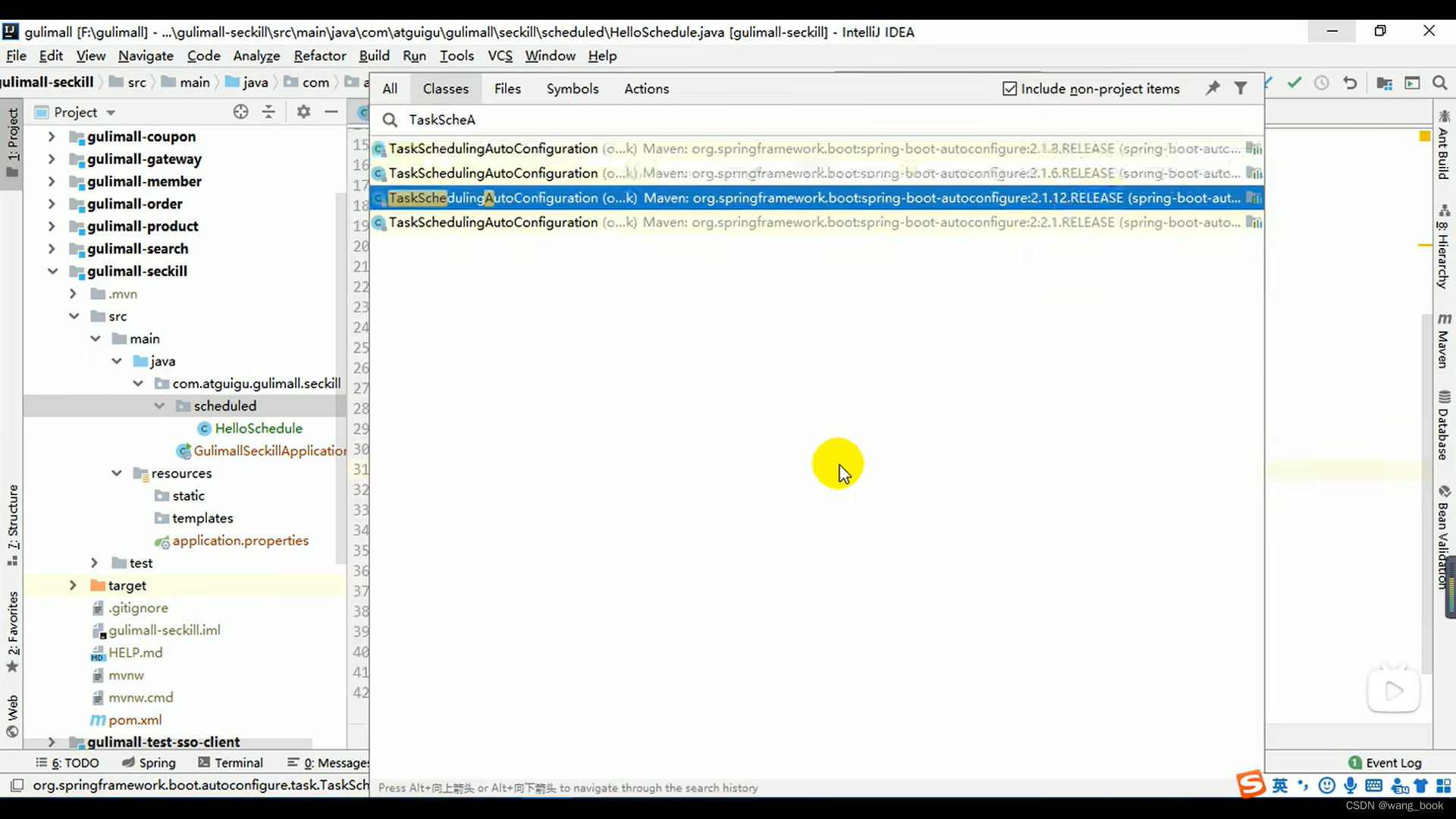Open the Hierarchy side tool window
Screen dimensions: 1456x819
[x=1443, y=246]
